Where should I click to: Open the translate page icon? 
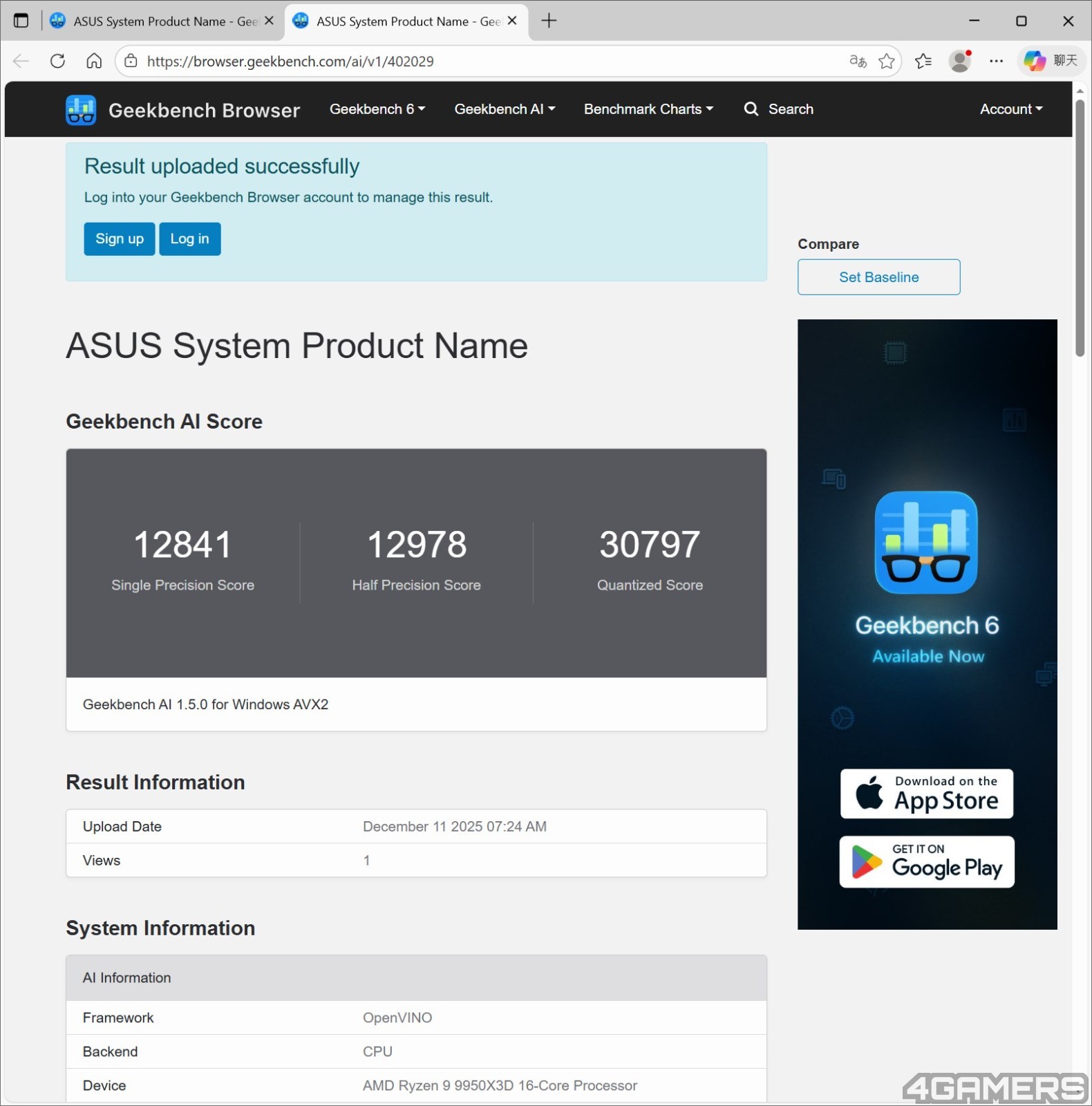(858, 61)
